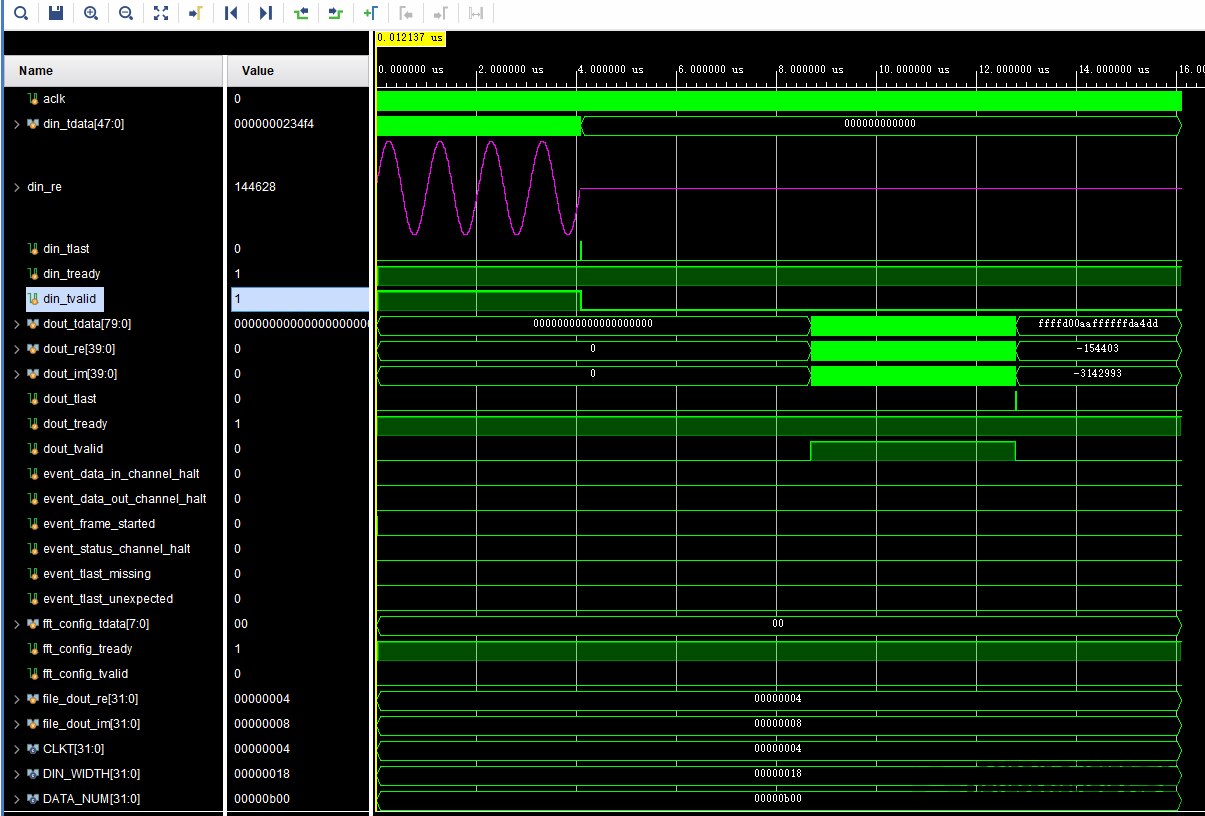Apply Zoom Fit to the waveform

click(x=161, y=13)
